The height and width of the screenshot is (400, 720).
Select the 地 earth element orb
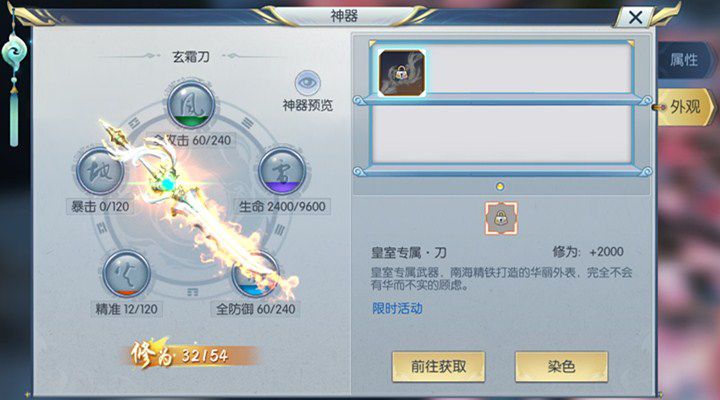coord(100,171)
